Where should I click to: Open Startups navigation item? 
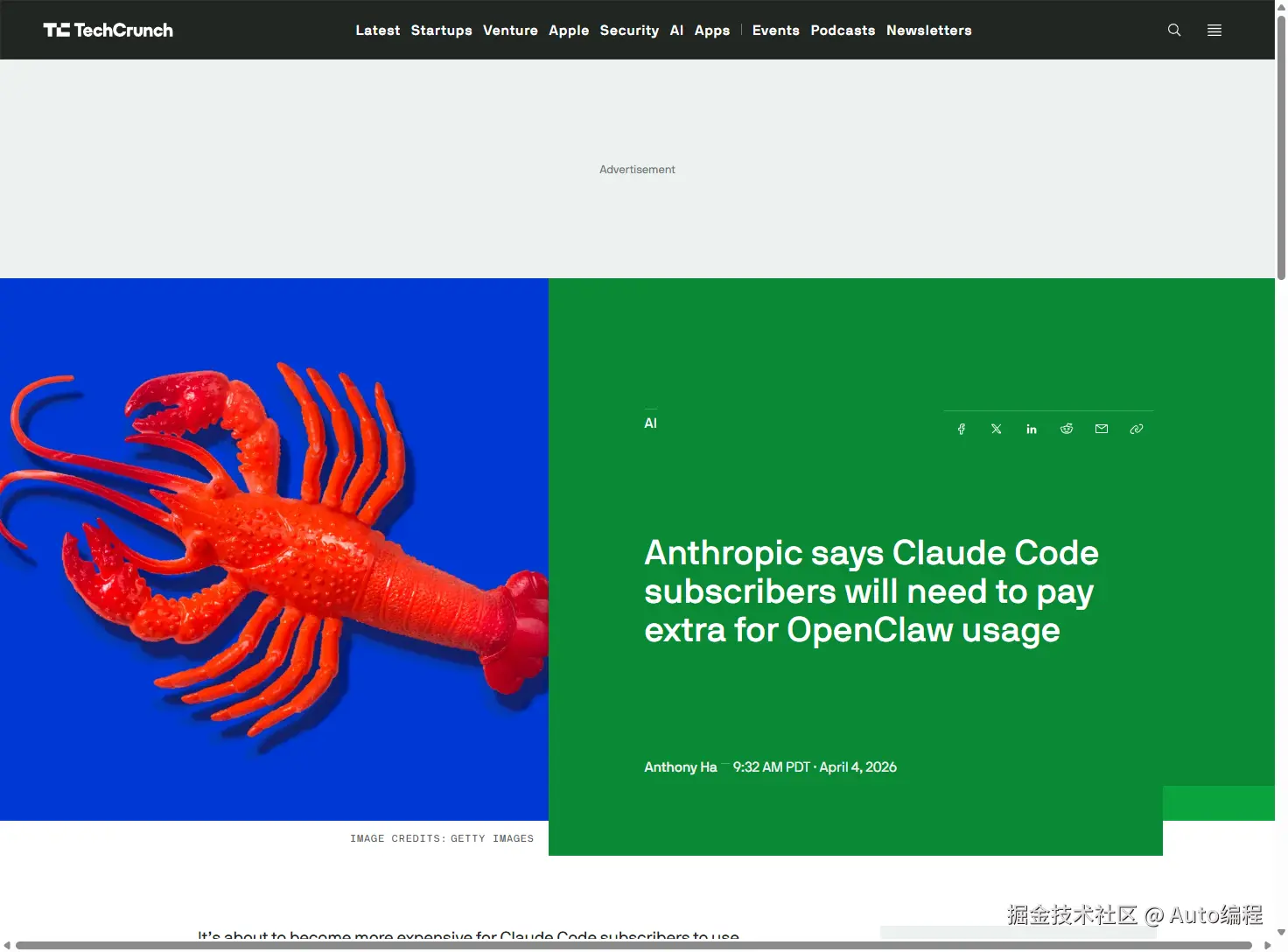coord(441,30)
